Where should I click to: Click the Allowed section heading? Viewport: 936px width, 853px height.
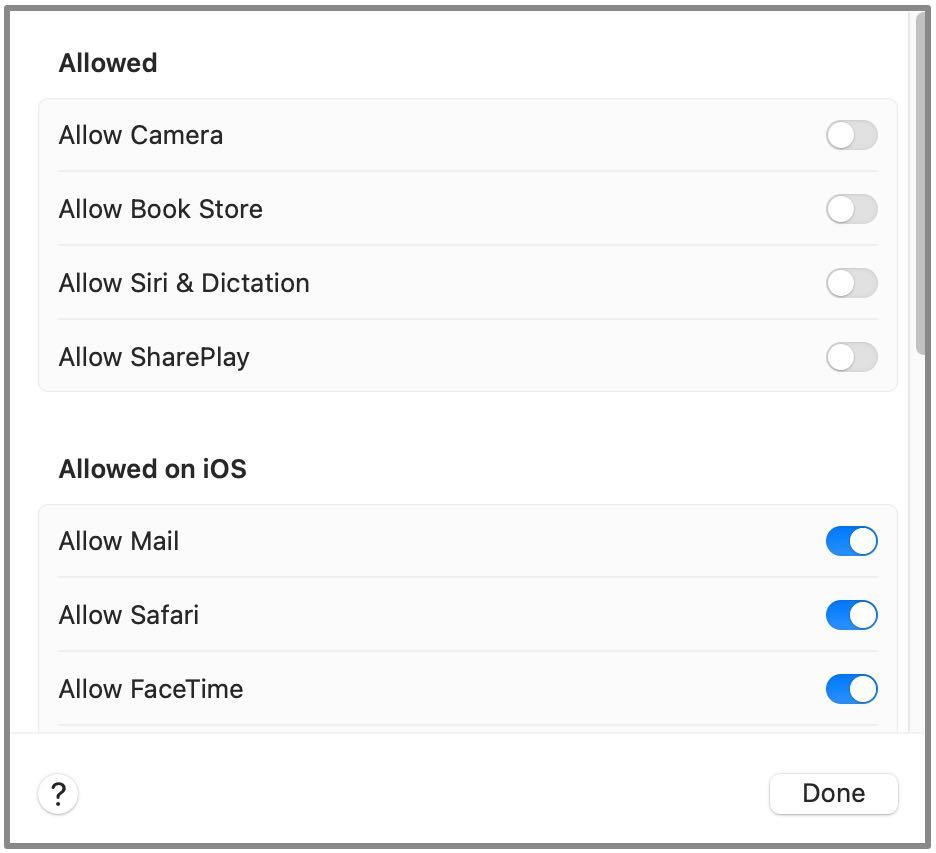108,63
